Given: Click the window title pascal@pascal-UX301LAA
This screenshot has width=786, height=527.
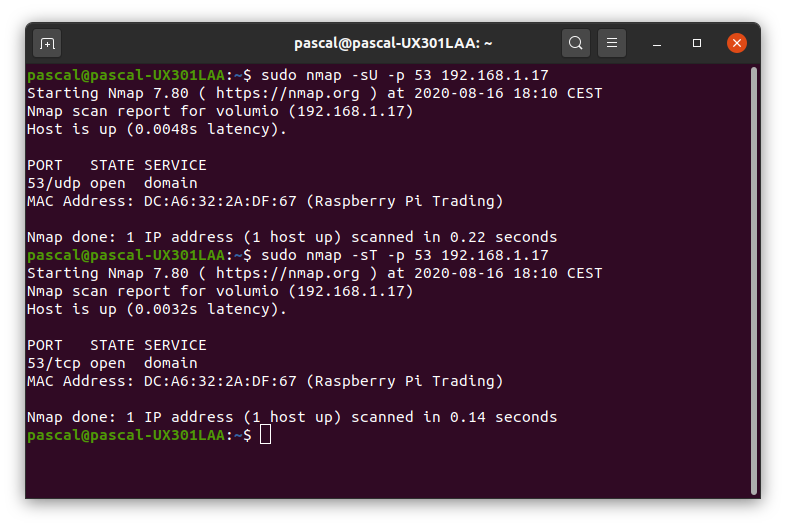Looking at the screenshot, I should pos(393,44).
